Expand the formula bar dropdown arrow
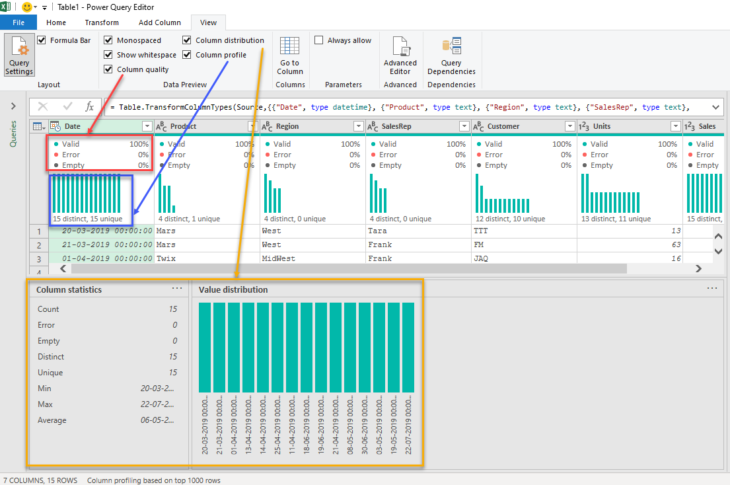Image resolution: width=730 pixels, height=485 pixels. click(716, 106)
